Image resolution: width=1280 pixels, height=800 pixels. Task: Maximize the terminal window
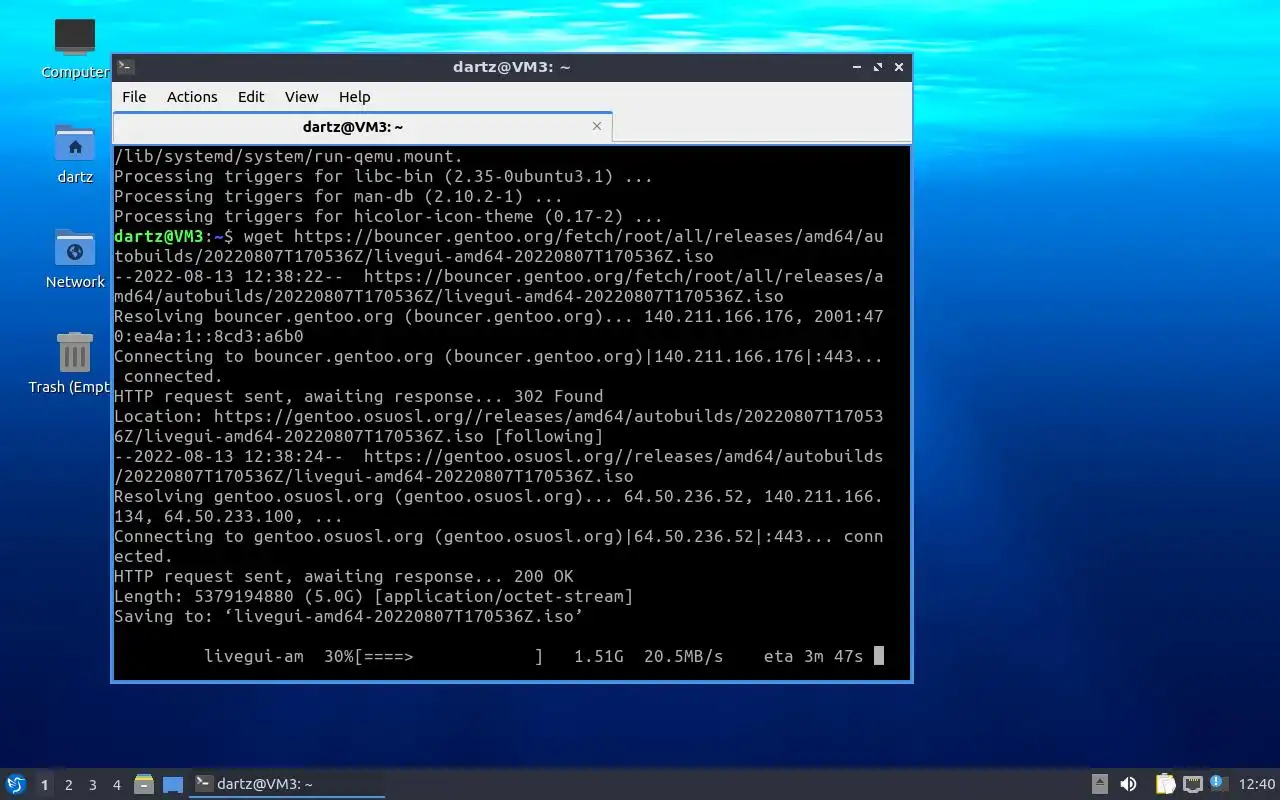[878, 67]
